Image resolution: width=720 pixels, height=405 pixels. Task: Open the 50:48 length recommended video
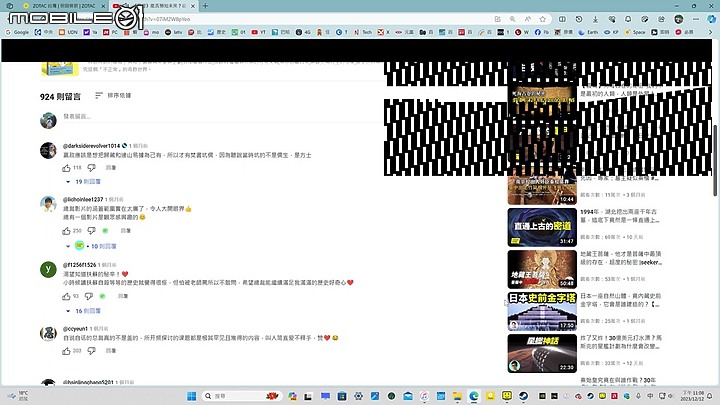click(x=542, y=269)
